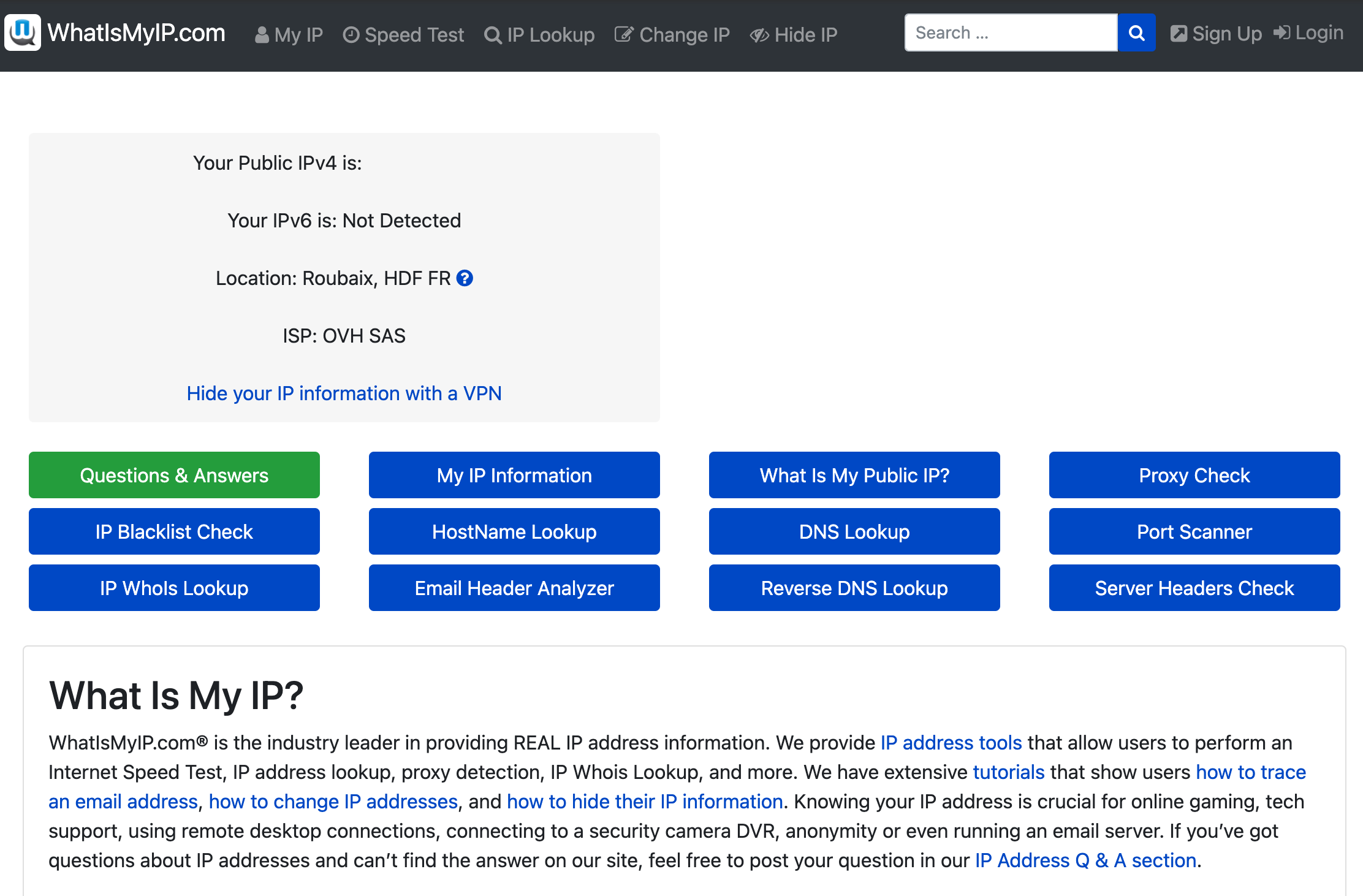Click the 'ISP: OVH SAS' text
This screenshot has width=1363, height=896.
344,336
